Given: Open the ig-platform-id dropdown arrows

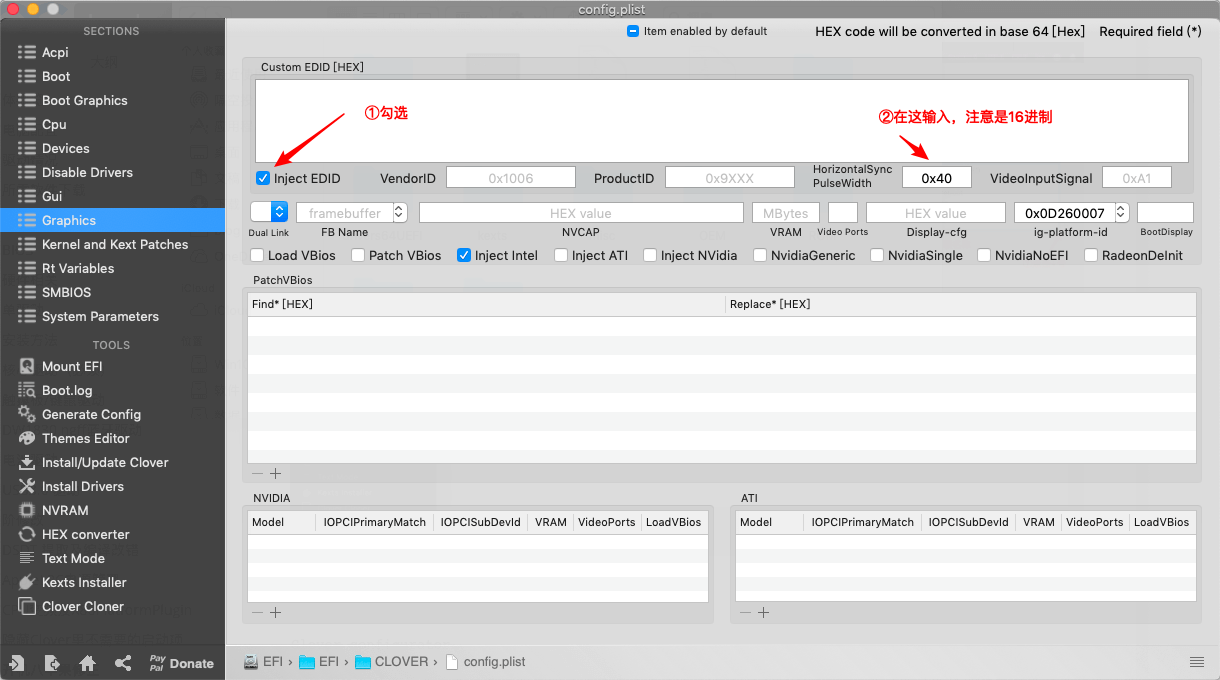Looking at the screenshot, I should [1121, 212].
